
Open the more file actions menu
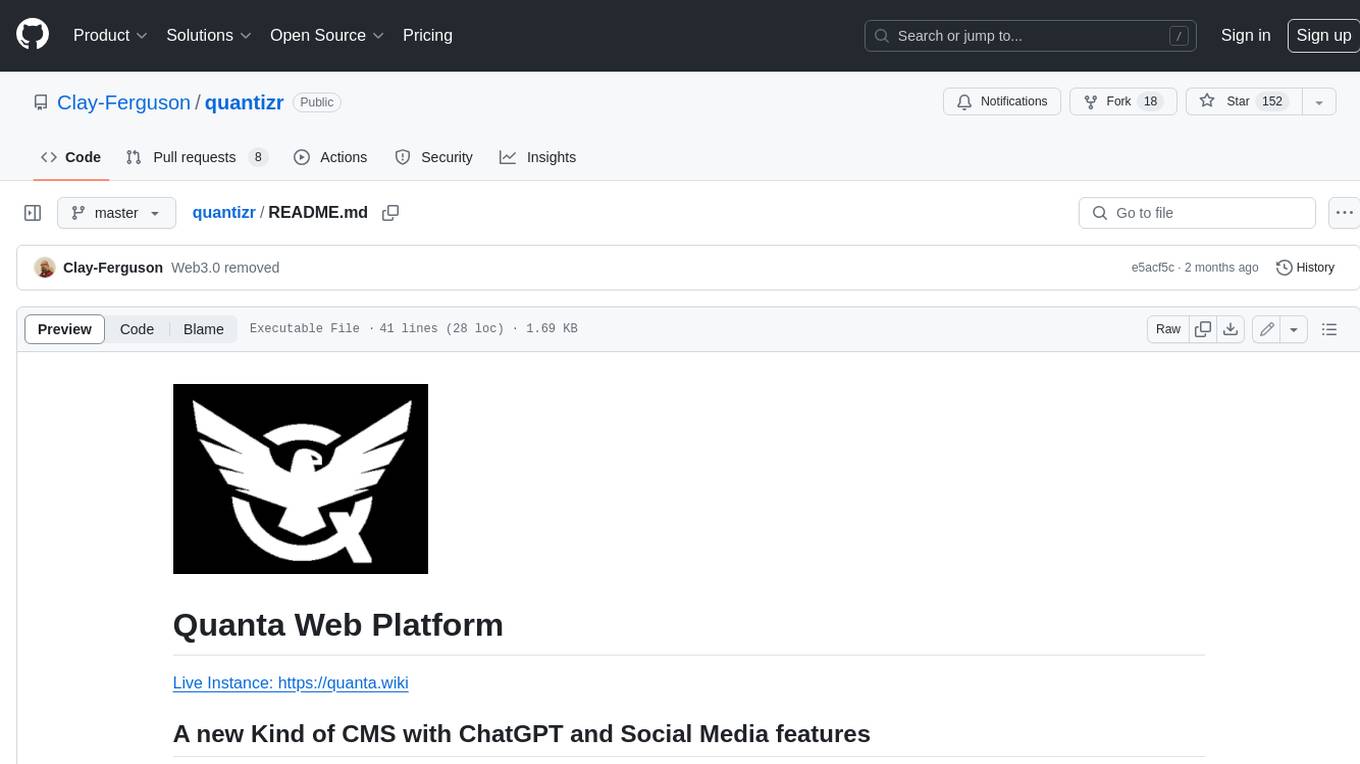pos(1344,213)
